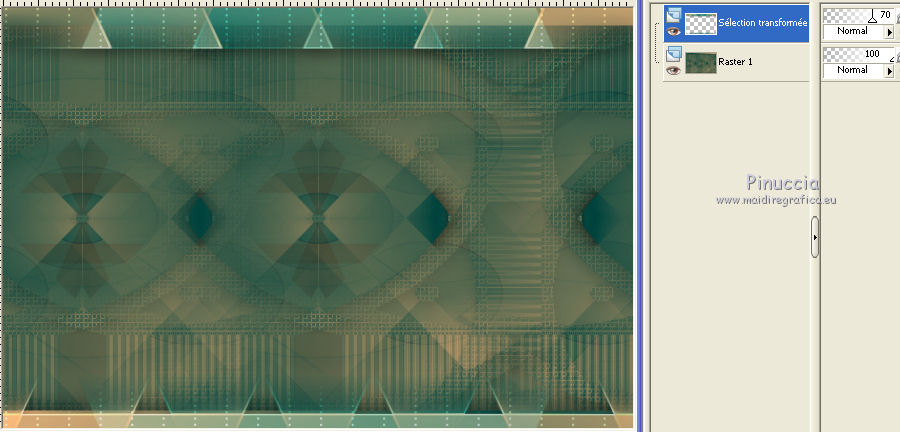The width and height of the screenshot is (900, 432).
Task: Click the raster layer type icon of Sélection transformée
Action: 673,15
